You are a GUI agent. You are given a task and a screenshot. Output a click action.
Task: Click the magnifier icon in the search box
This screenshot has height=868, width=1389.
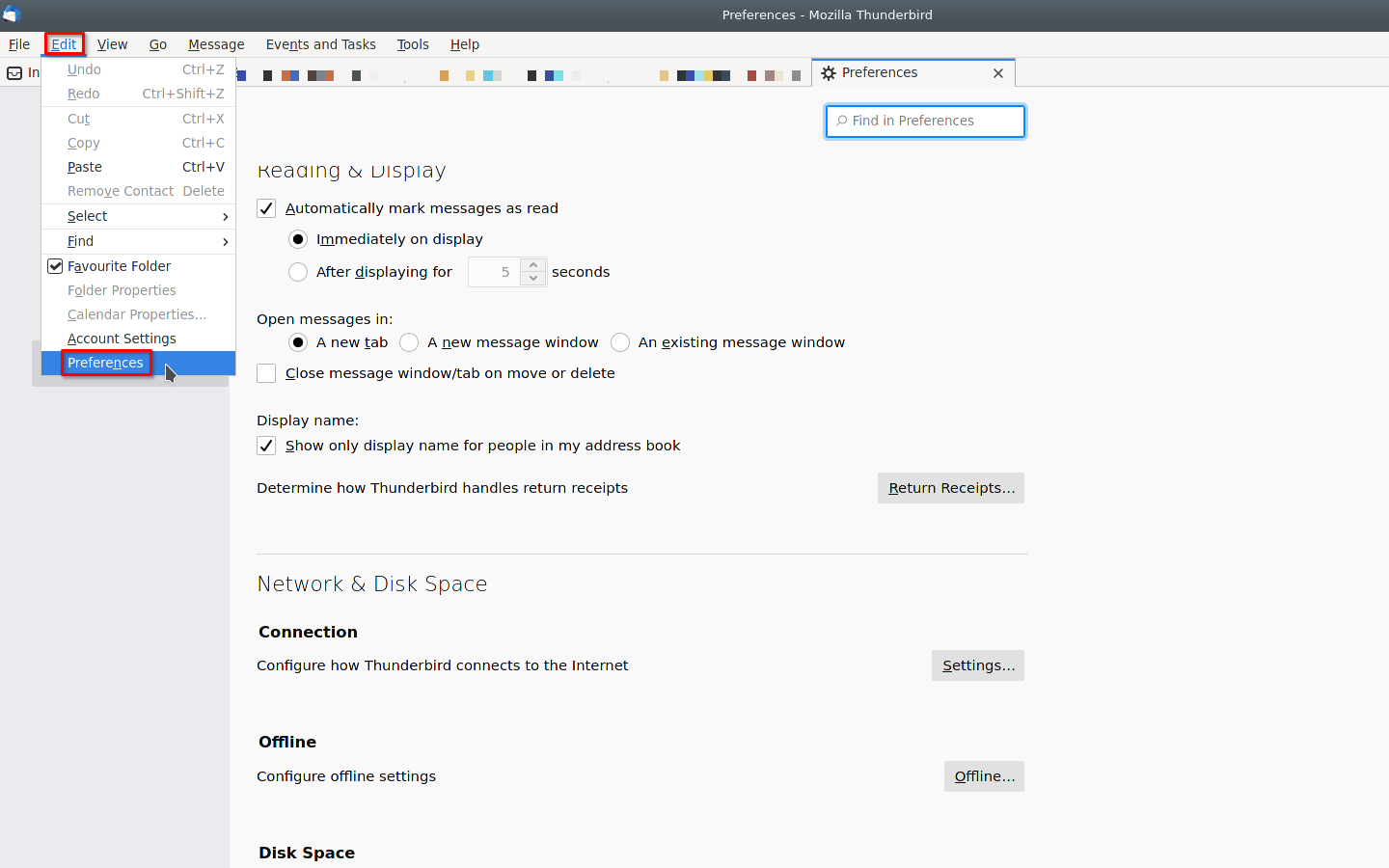(x=842, y=121)
